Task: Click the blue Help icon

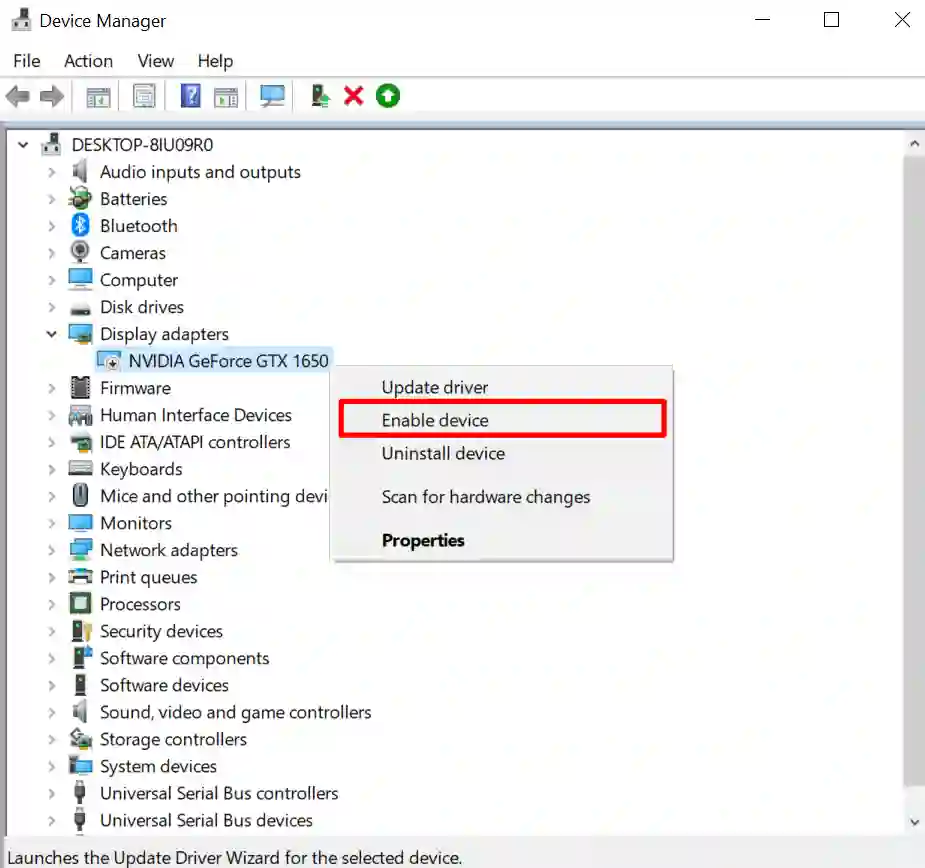Action: (x=189, y=95)
